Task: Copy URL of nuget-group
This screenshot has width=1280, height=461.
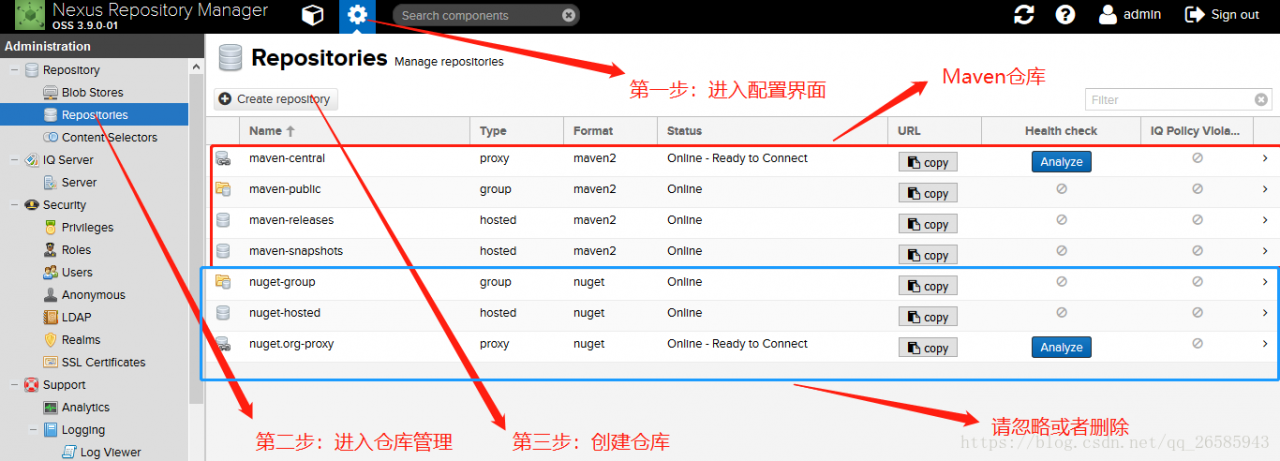Action: point(928,286)
